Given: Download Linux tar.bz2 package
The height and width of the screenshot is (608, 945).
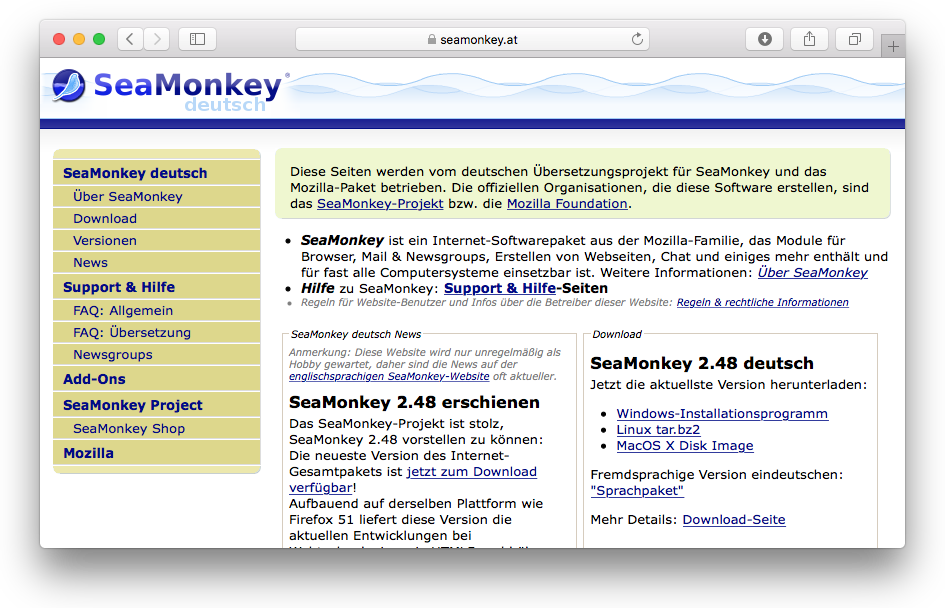Looking at the screenshot, I should (658, 430).
